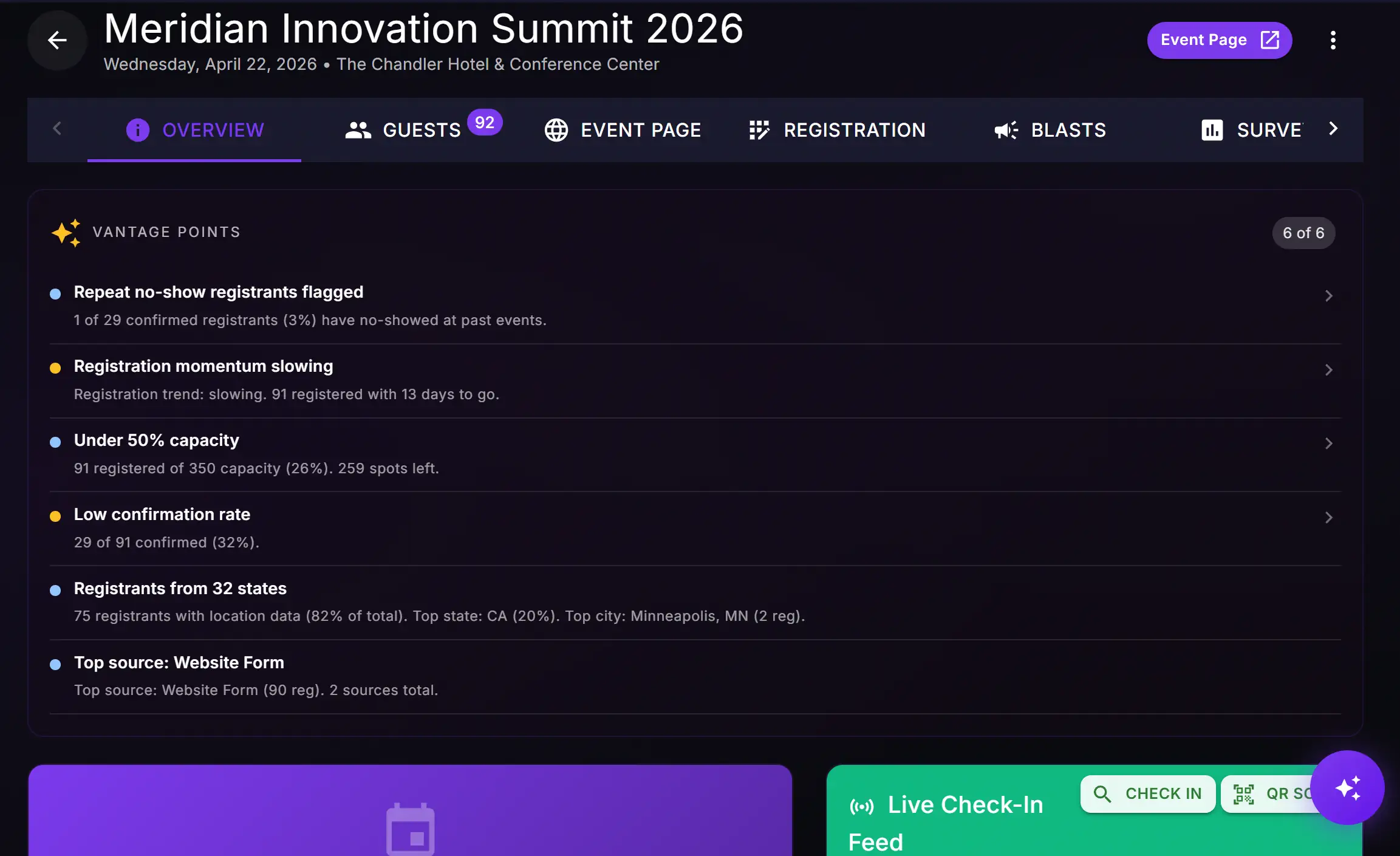Click the live signal icon in Check-In Feed
This screenshot has width=1400, height=856.
[x=862, y=804]
